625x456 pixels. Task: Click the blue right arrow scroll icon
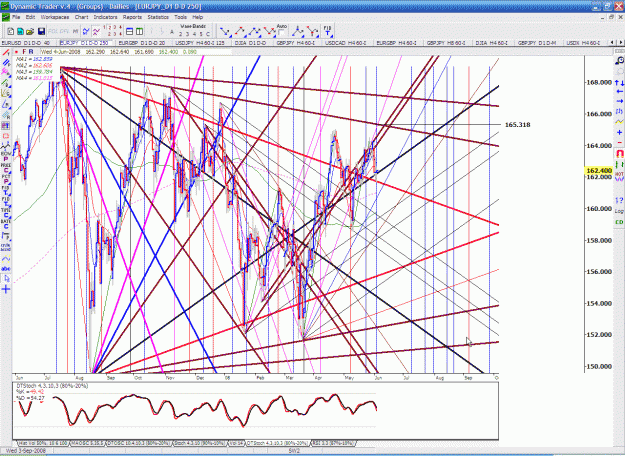[619, 101]
